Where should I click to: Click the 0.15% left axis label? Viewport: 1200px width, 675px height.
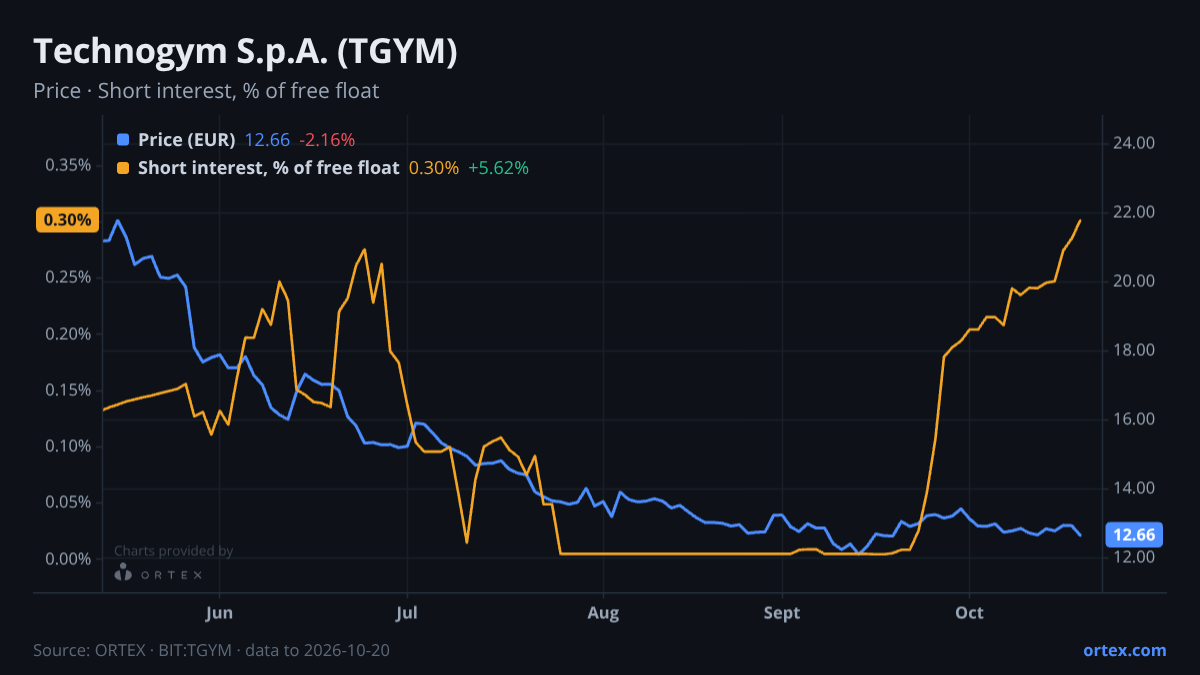(x=68, y=390)
